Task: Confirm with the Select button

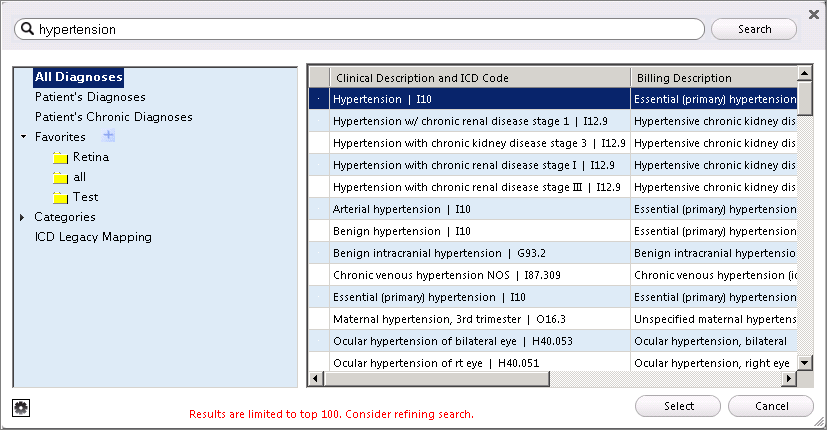Action: [678, 406]
